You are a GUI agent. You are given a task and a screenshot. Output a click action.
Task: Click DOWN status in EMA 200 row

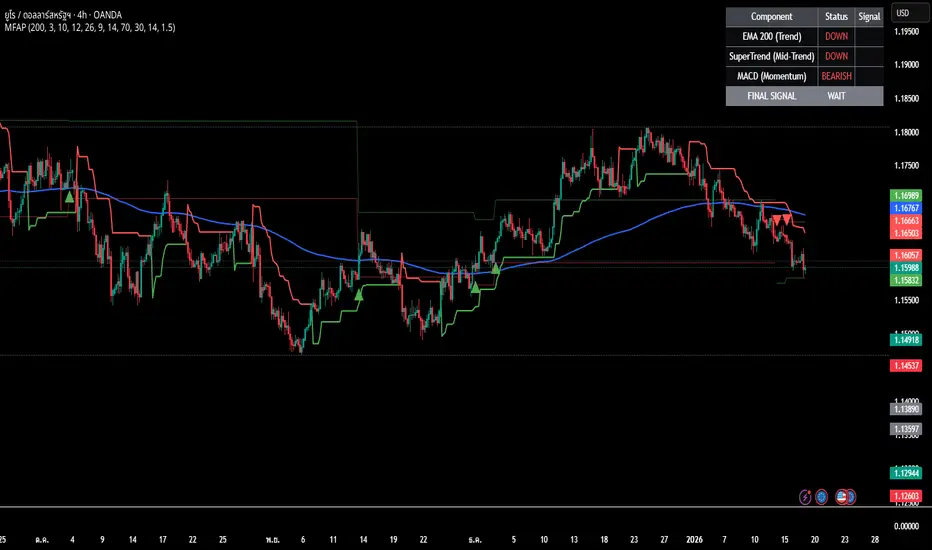pyautogui.click(x=836, y=36)
